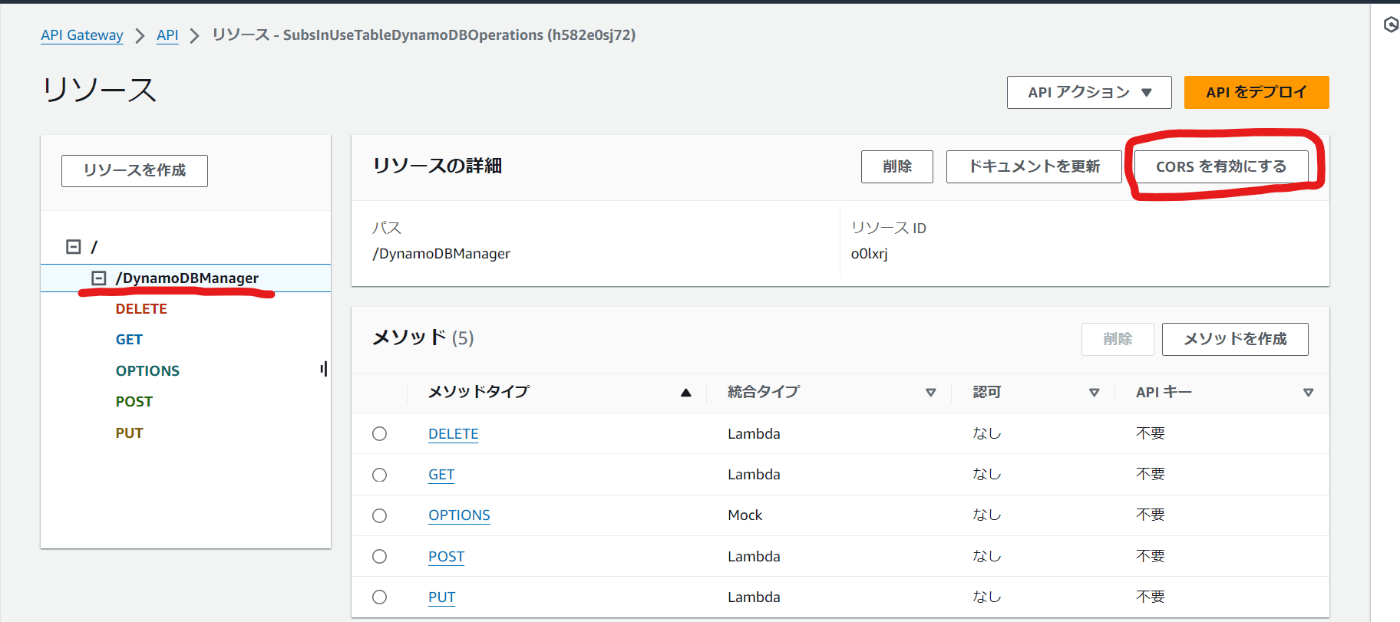
Task: Click the hexagon icon in the right panel
Action: pos(1389,26)
